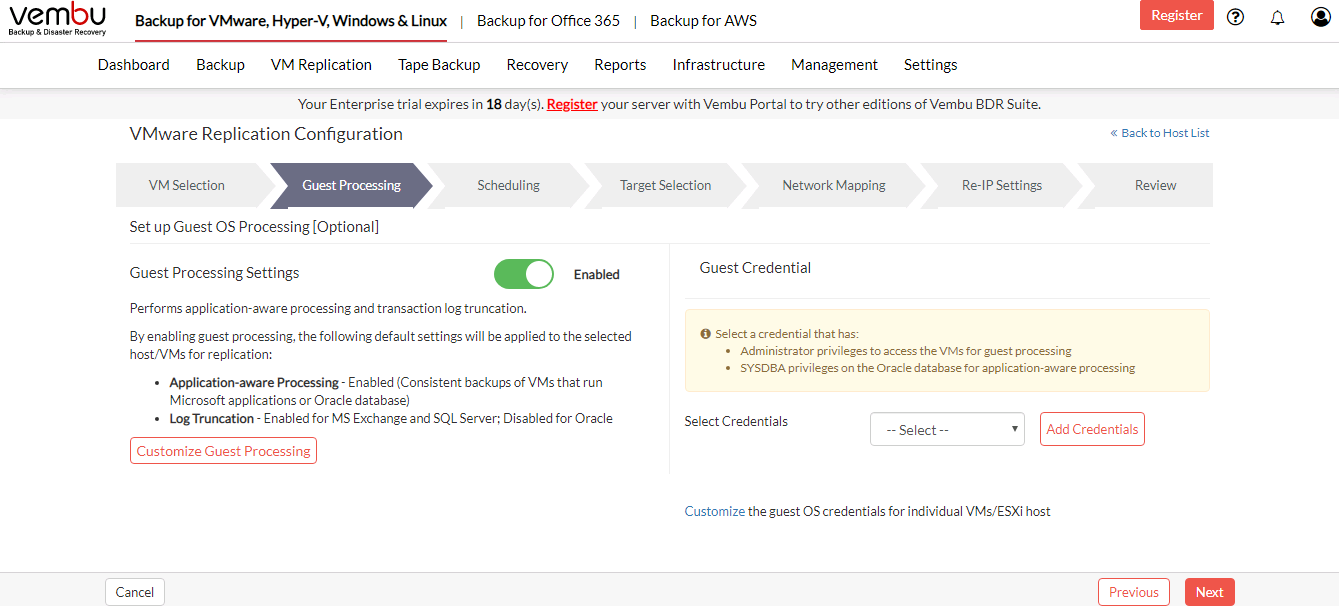Open the VM Replication menu
1339x606 pixels.
[321, 65]
